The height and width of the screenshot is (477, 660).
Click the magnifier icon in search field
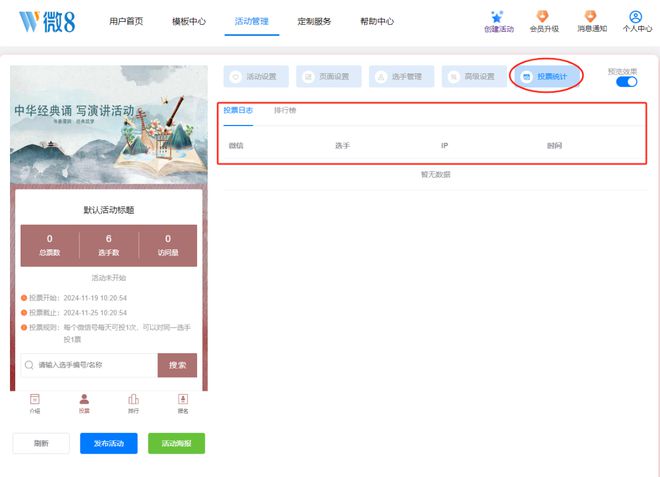tap(29, 365)
